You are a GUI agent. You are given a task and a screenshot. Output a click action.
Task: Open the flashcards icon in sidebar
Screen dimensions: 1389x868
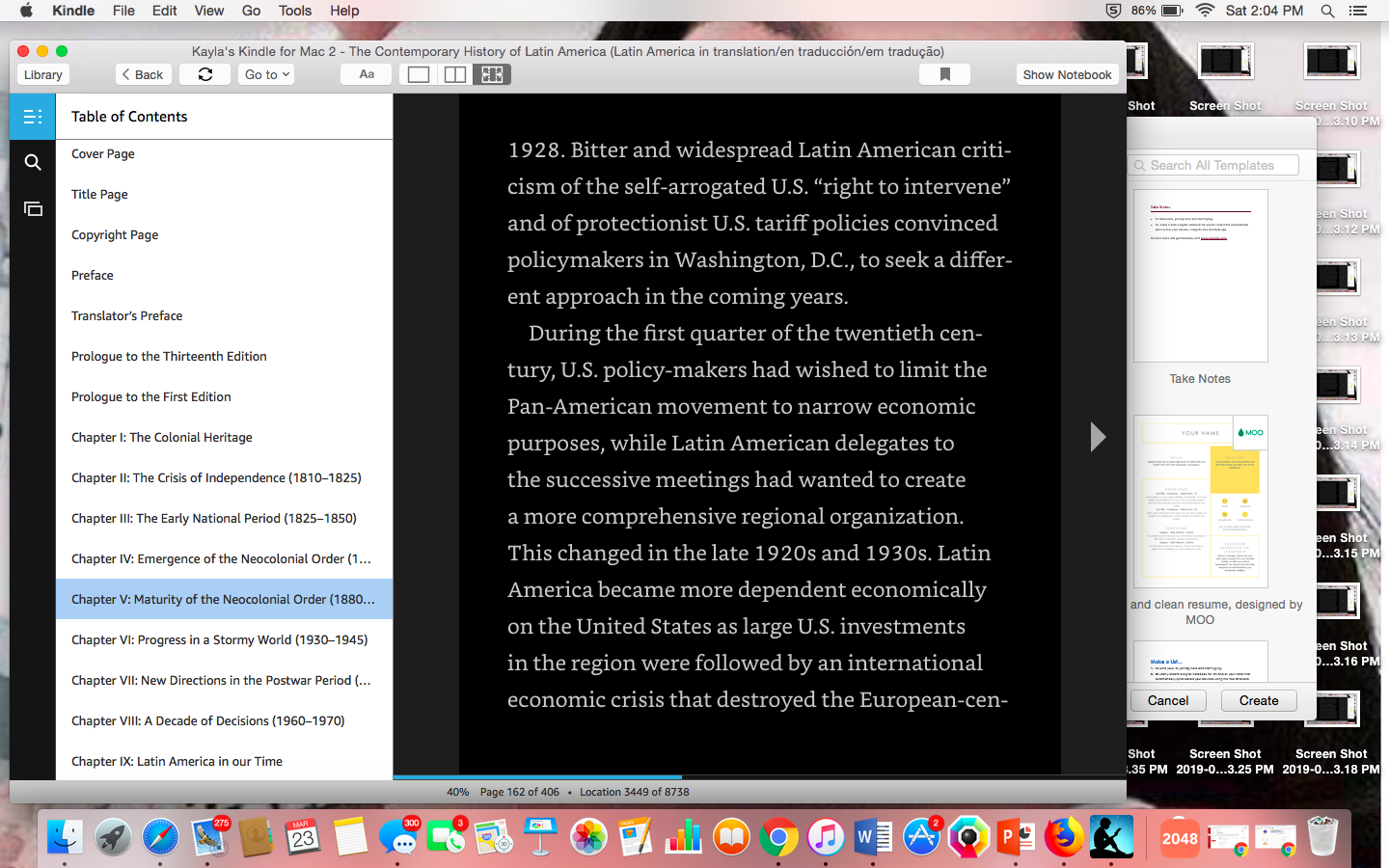click(x=33, y=208)
